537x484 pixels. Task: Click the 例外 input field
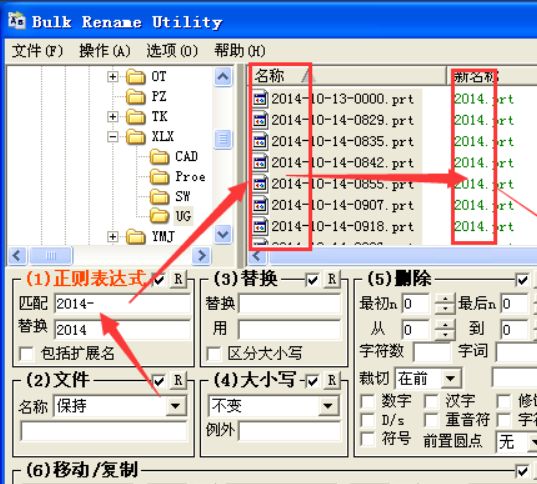[290, 431]
